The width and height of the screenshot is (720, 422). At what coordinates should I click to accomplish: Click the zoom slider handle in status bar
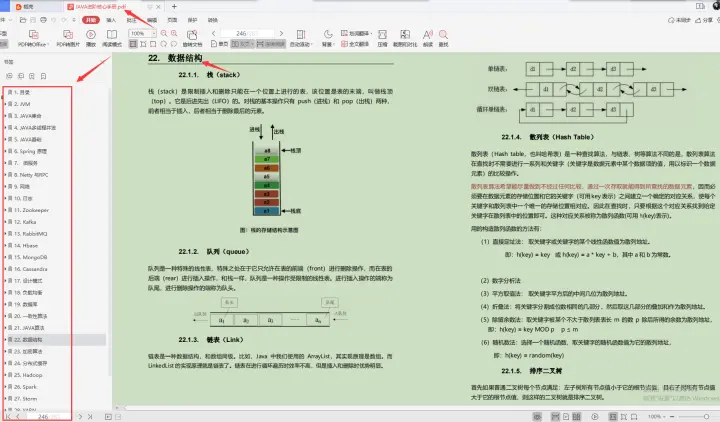[x=707, y=416]
